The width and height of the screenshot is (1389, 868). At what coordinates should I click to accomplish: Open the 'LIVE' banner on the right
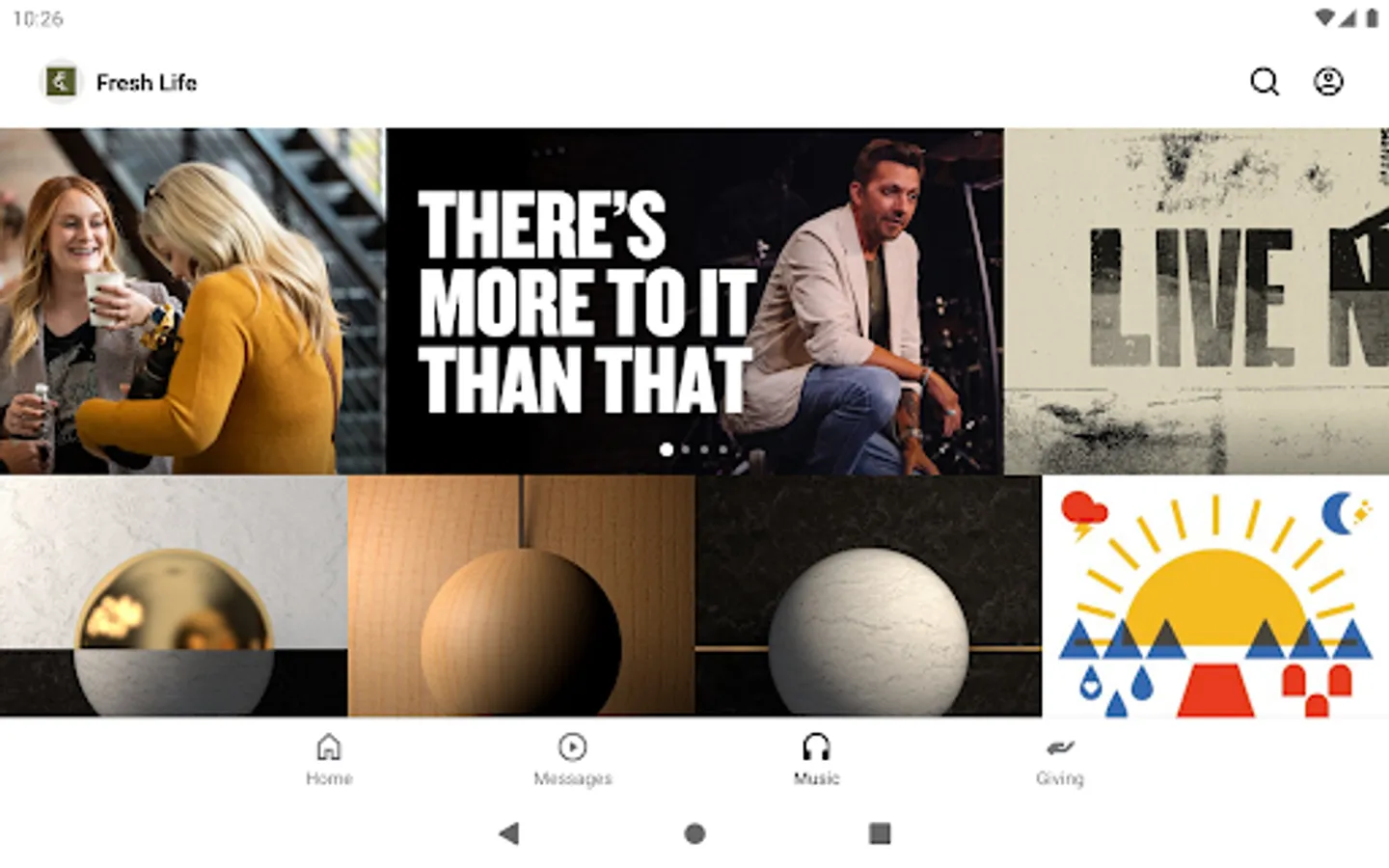(1196, 301)
